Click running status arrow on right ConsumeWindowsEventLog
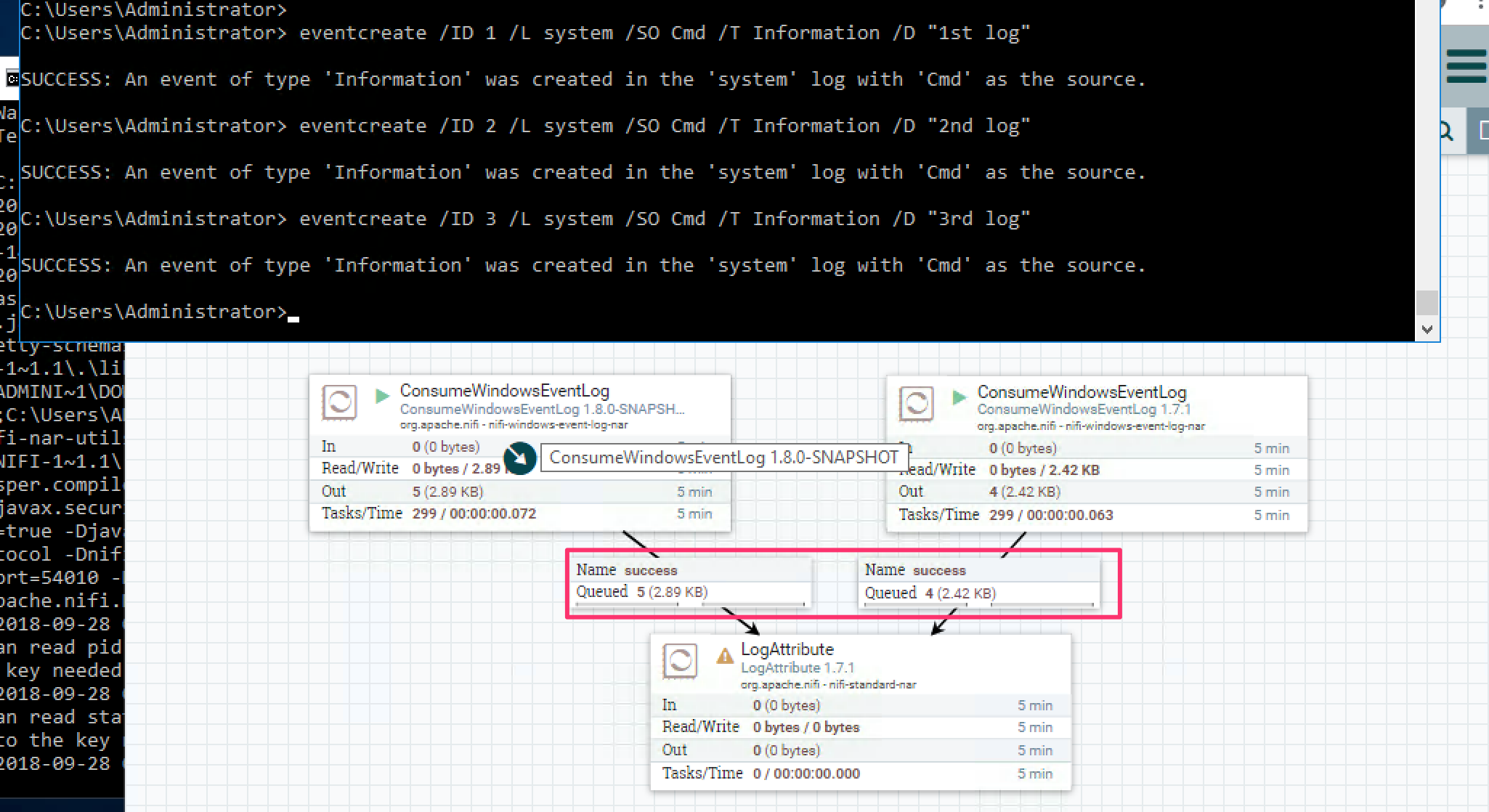1489x812 pixels. pos(959,397)
